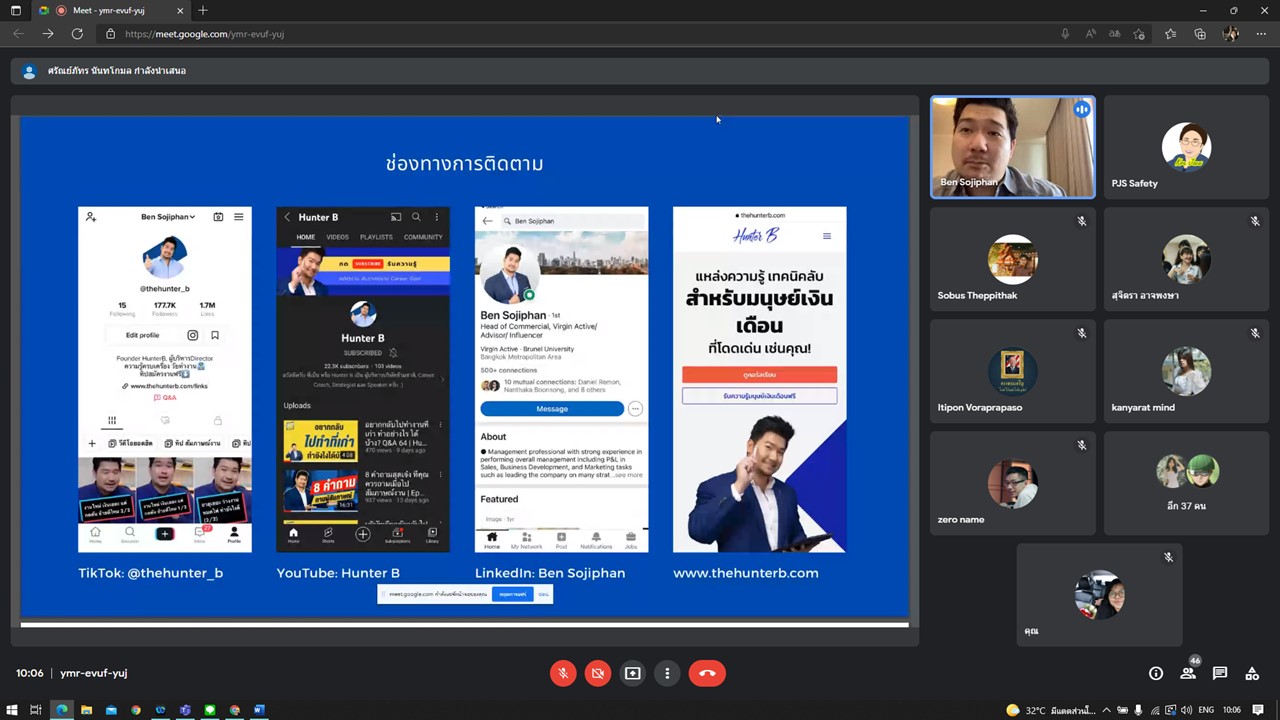Switch ENG input language
The width and height of the screenshot is (1280, 720).
pyautogui.click(x=1206, y=710)
